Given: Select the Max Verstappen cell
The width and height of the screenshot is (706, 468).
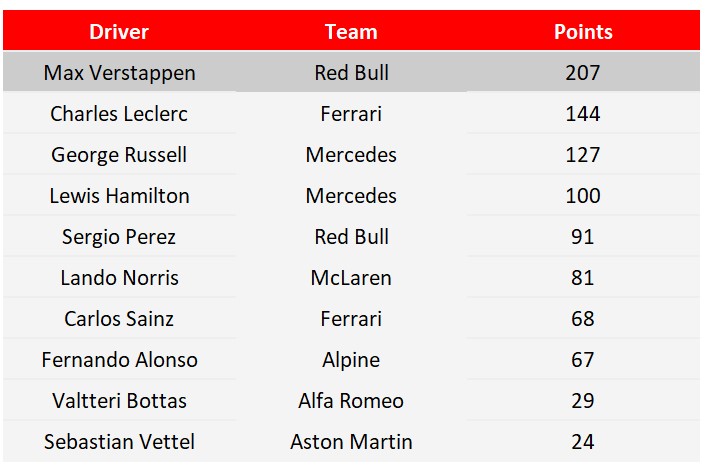Looking at the screenshot, I should pos(119,73).
